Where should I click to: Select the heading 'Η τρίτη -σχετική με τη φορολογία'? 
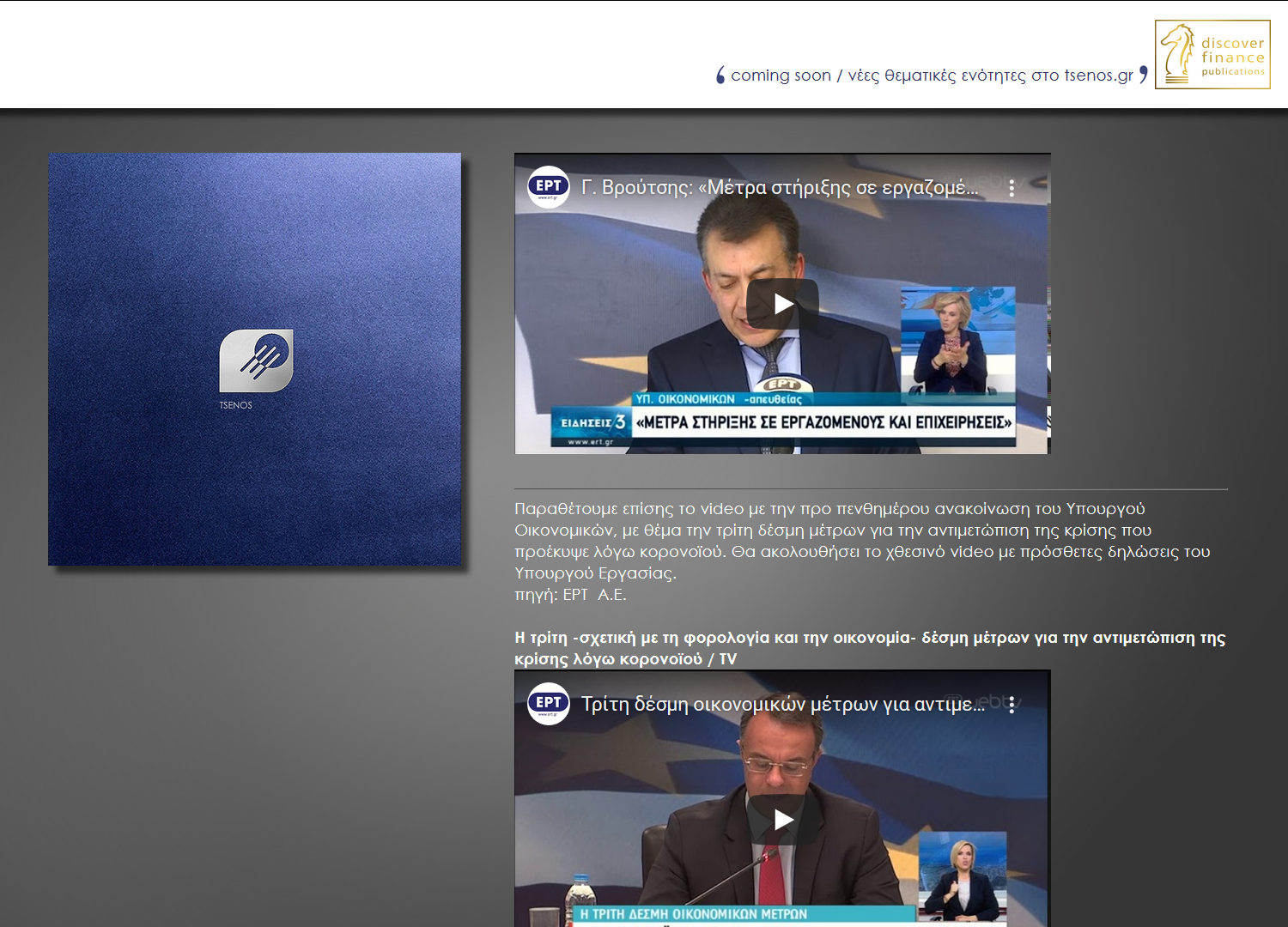pos(870,648)
